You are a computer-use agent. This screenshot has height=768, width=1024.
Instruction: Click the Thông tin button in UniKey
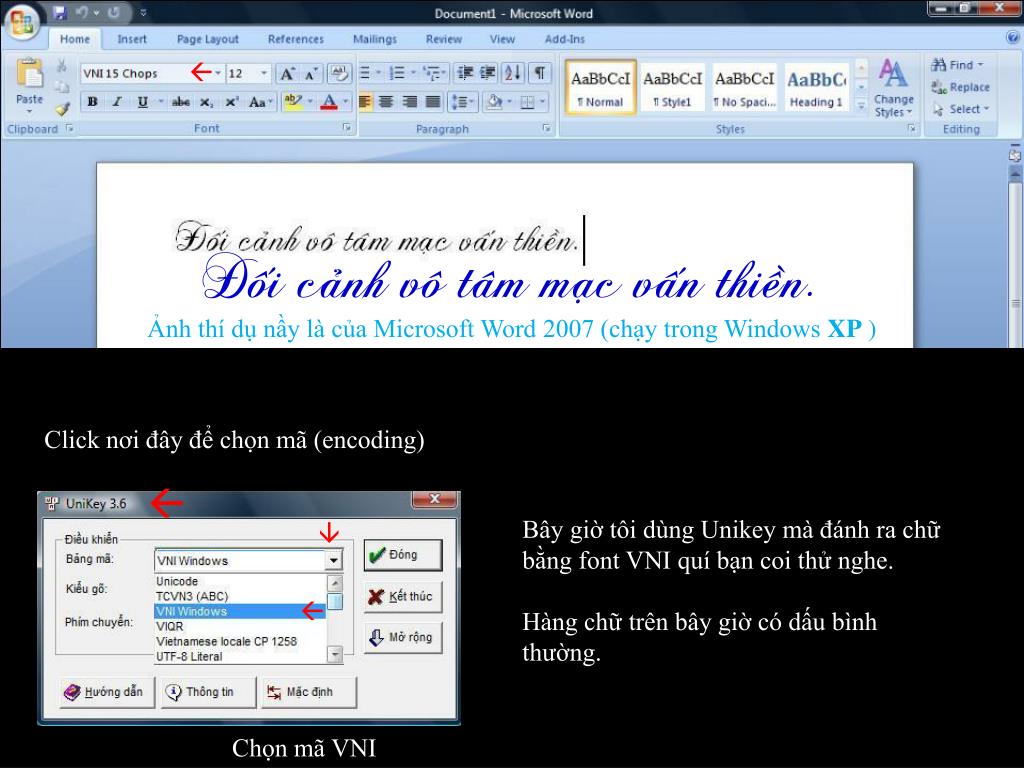209,692
